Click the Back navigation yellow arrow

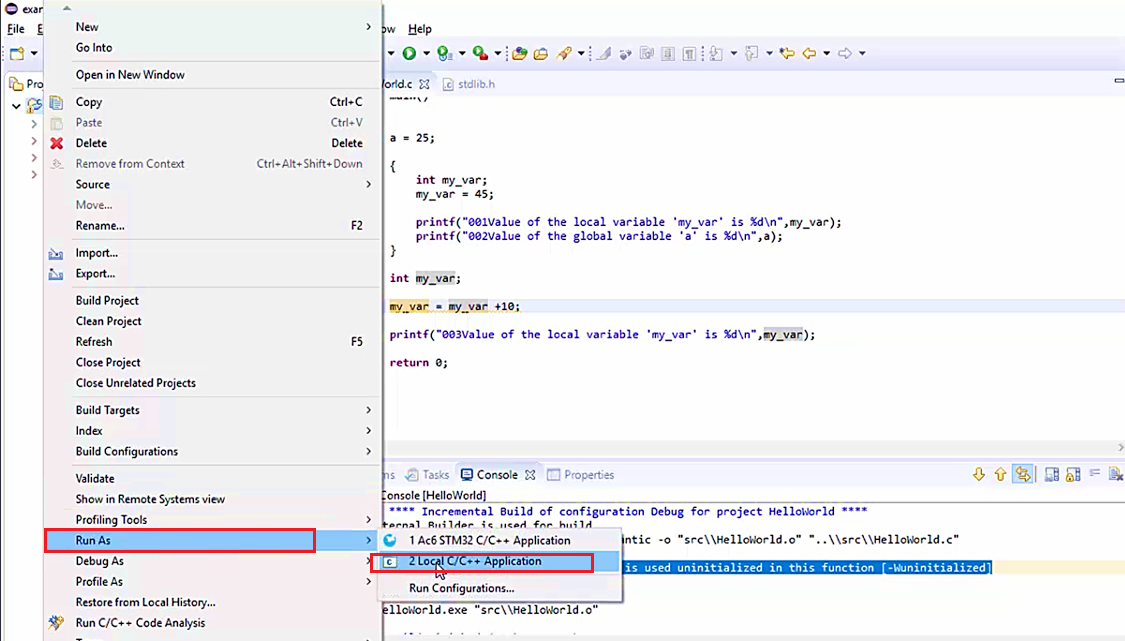click(x=809, y=53)
